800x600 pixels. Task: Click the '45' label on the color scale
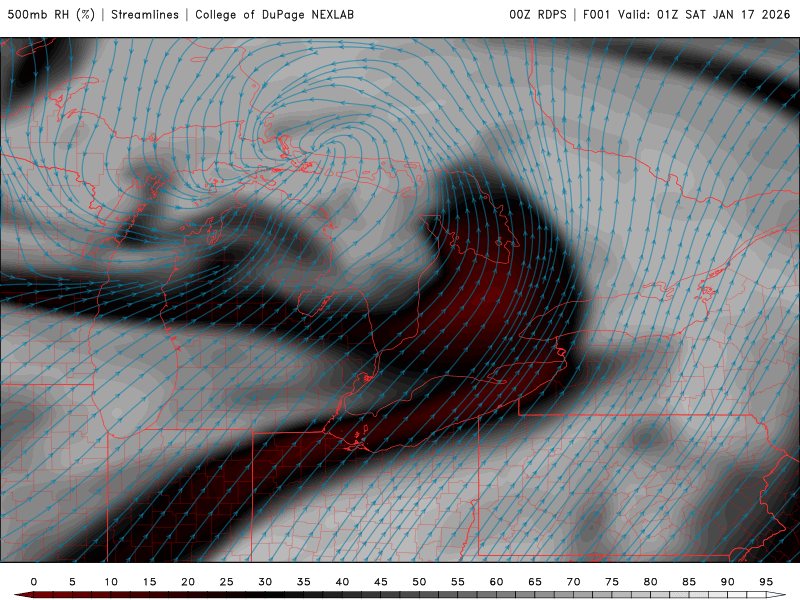(381, 582)
